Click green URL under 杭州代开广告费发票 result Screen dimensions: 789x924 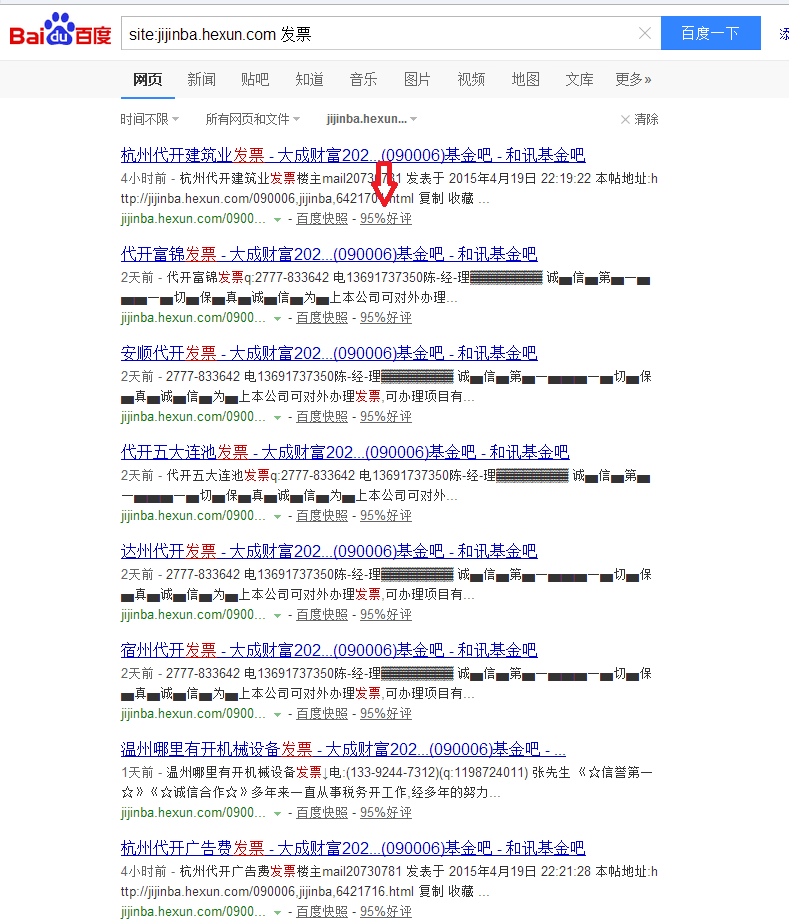click(193, 912)
